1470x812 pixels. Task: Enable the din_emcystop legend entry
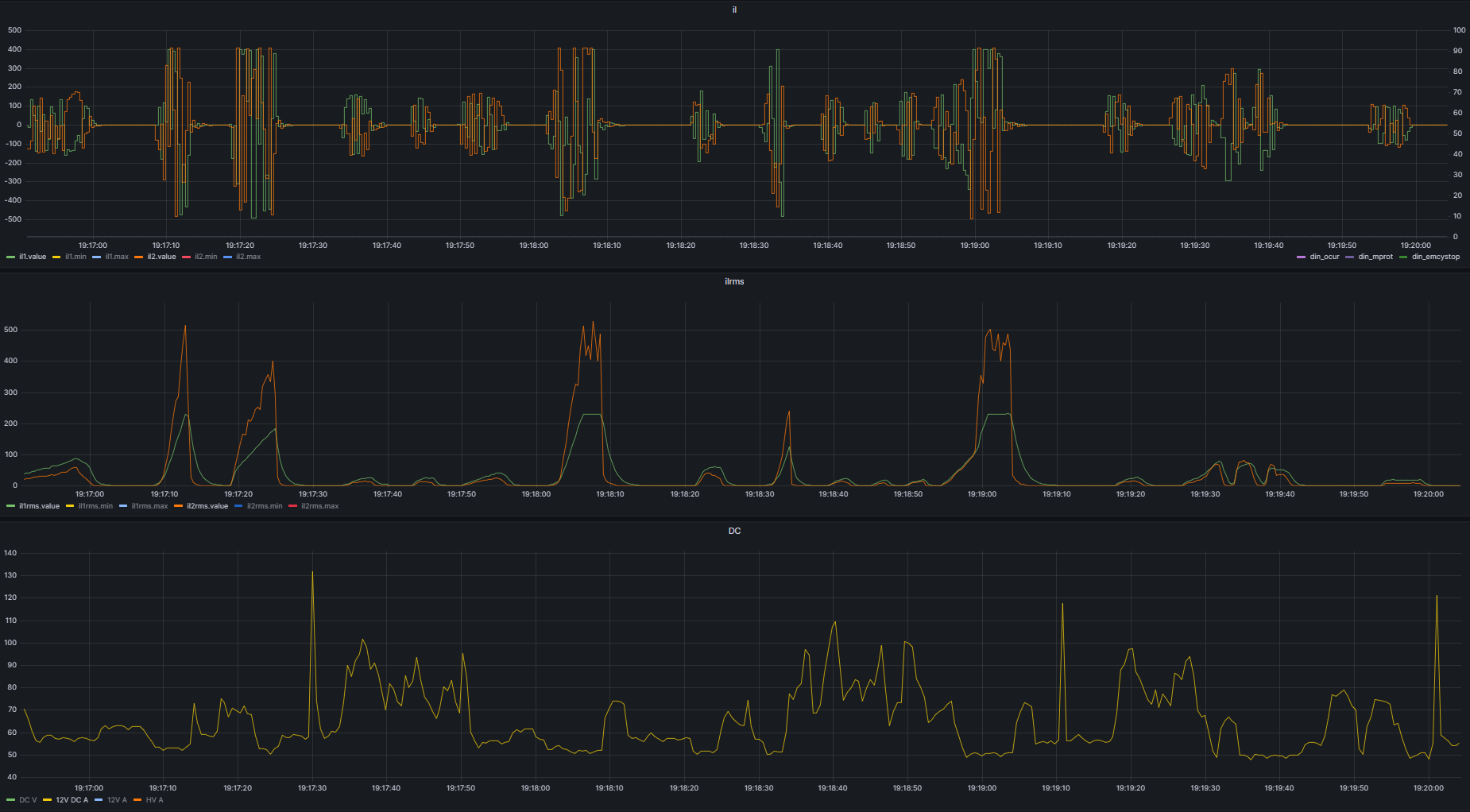click(x=1435, y=257)
